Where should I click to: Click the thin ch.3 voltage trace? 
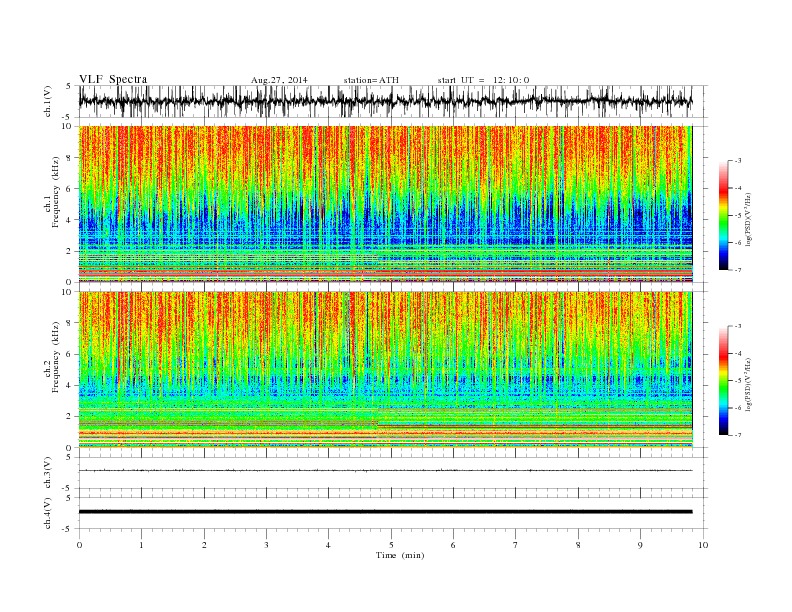[385, 471]
